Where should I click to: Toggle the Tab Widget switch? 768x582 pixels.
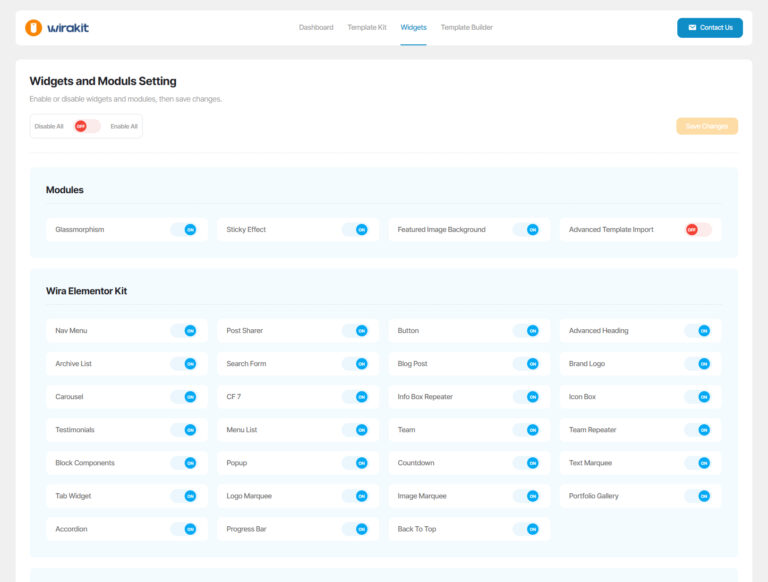(184, 496)
